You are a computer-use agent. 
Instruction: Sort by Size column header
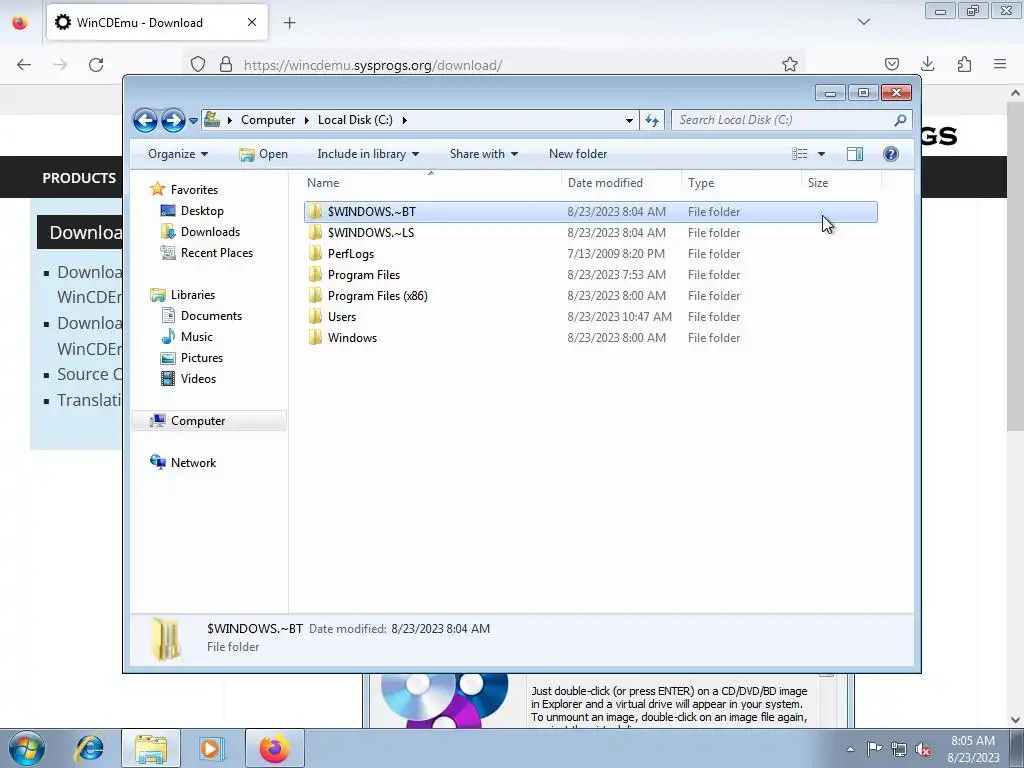pyautogui.click(x=841, y=183)
